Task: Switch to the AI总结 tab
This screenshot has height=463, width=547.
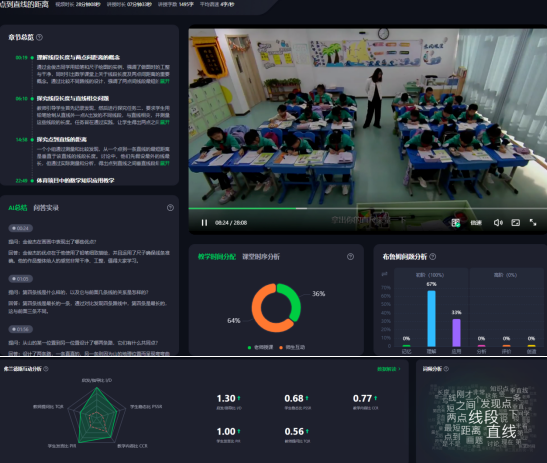Action: click(x=18, y=208)
